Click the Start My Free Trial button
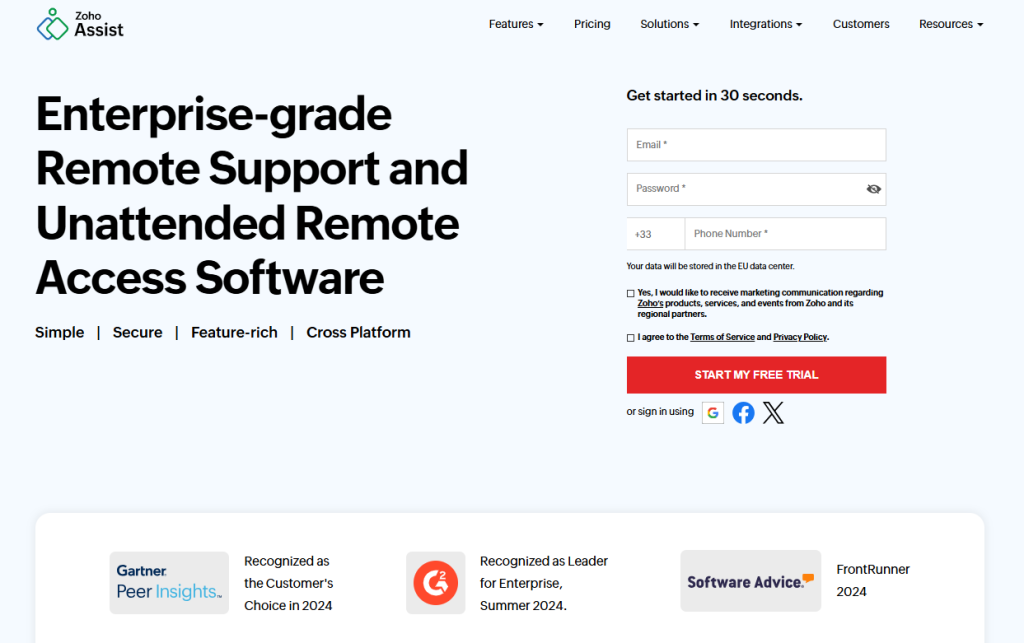1024x643 pixels. (x=756, y=375)
